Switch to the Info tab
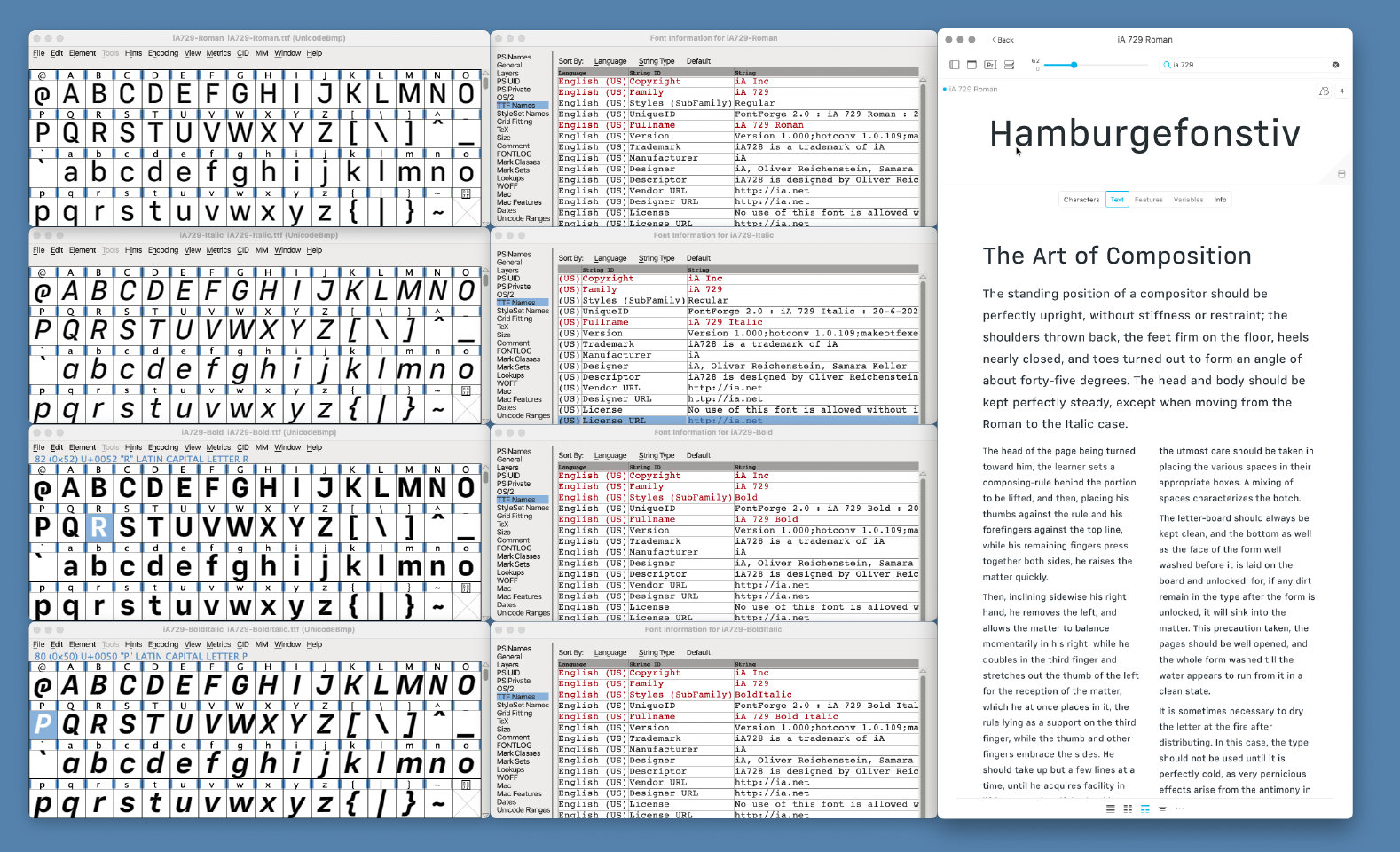 coord(1220,200)
